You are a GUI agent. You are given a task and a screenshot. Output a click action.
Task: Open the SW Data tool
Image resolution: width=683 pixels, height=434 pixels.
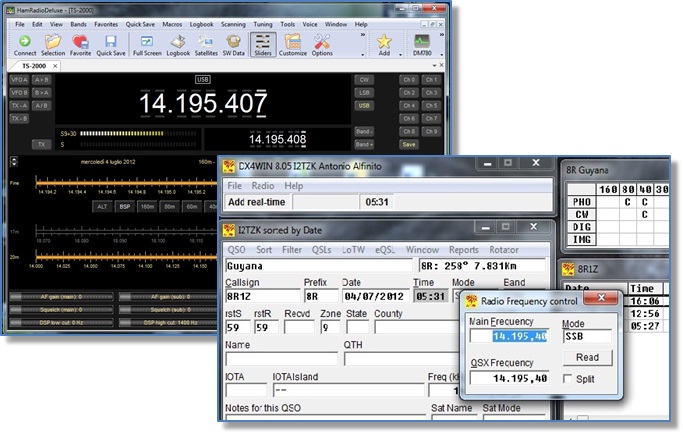pyautogui.click(x=233, y=45)
